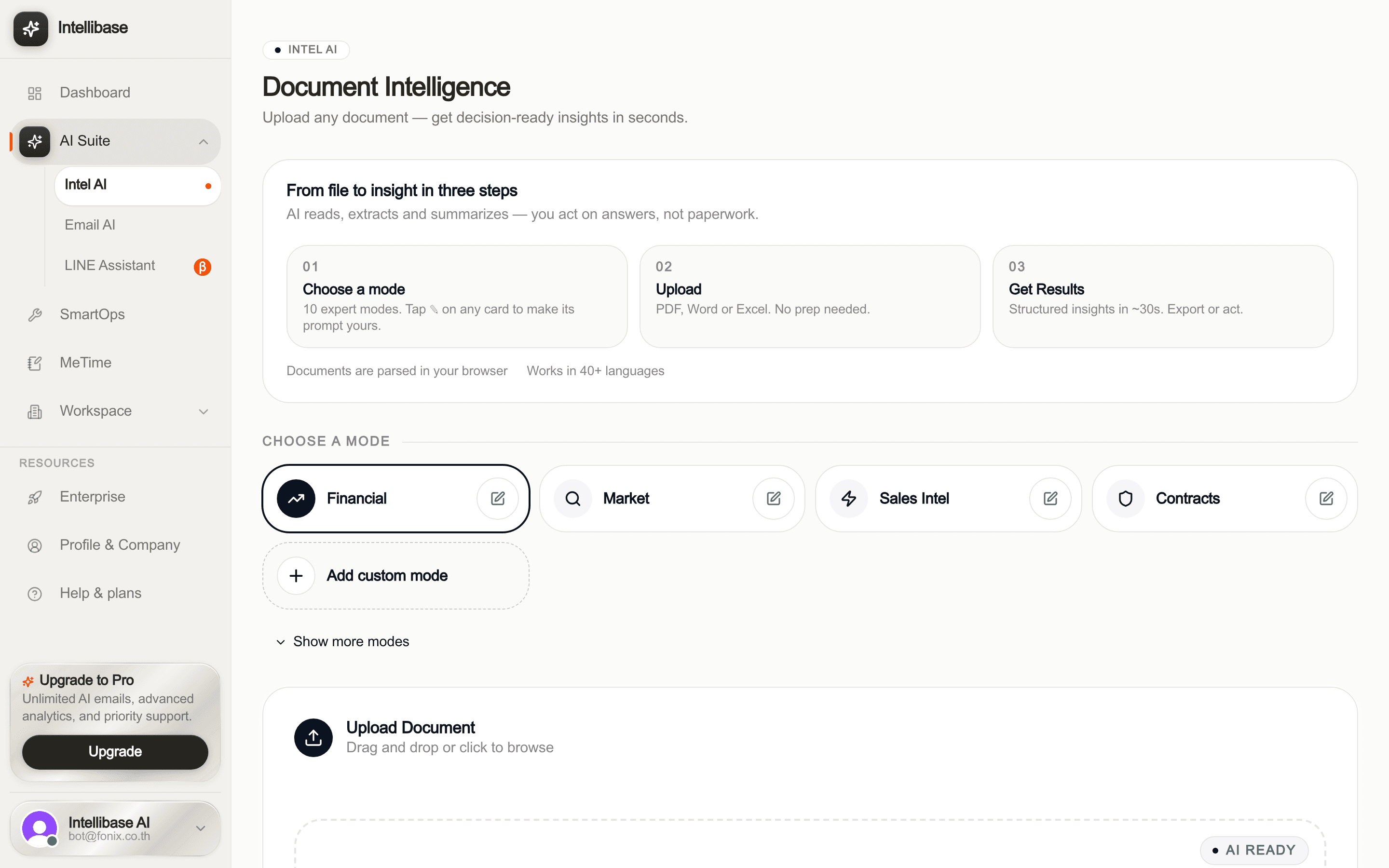Image resolution: width=1389 pixels, height=868 pixels.
Task: Click the Sales Intel lightning icon
Action: tap(849, 498)
